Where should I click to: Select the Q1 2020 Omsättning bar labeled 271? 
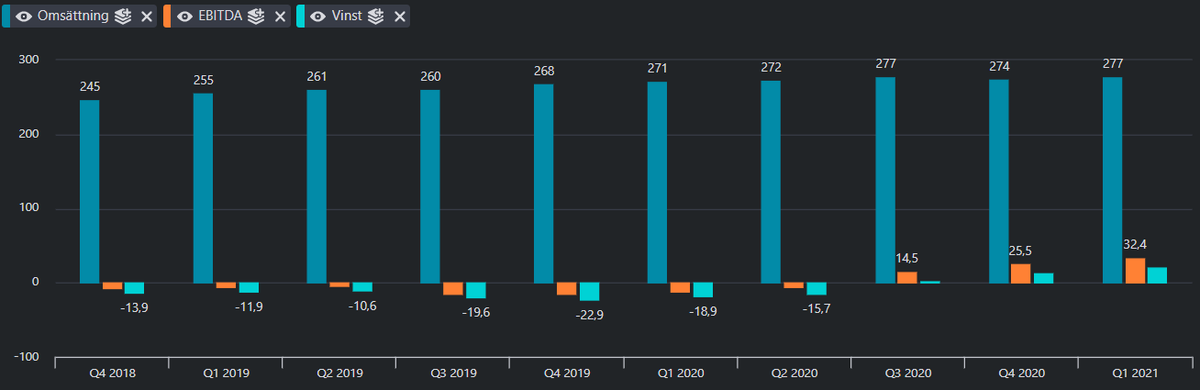point(657,182)
